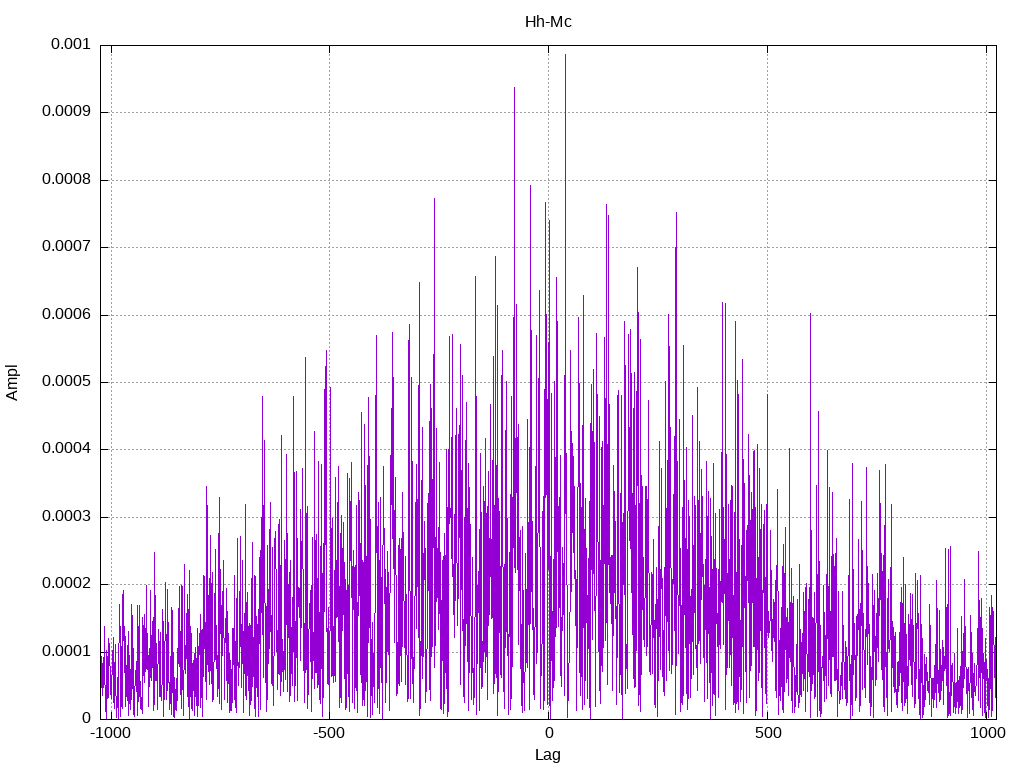Click the plot title Hh-Mc

548,22
